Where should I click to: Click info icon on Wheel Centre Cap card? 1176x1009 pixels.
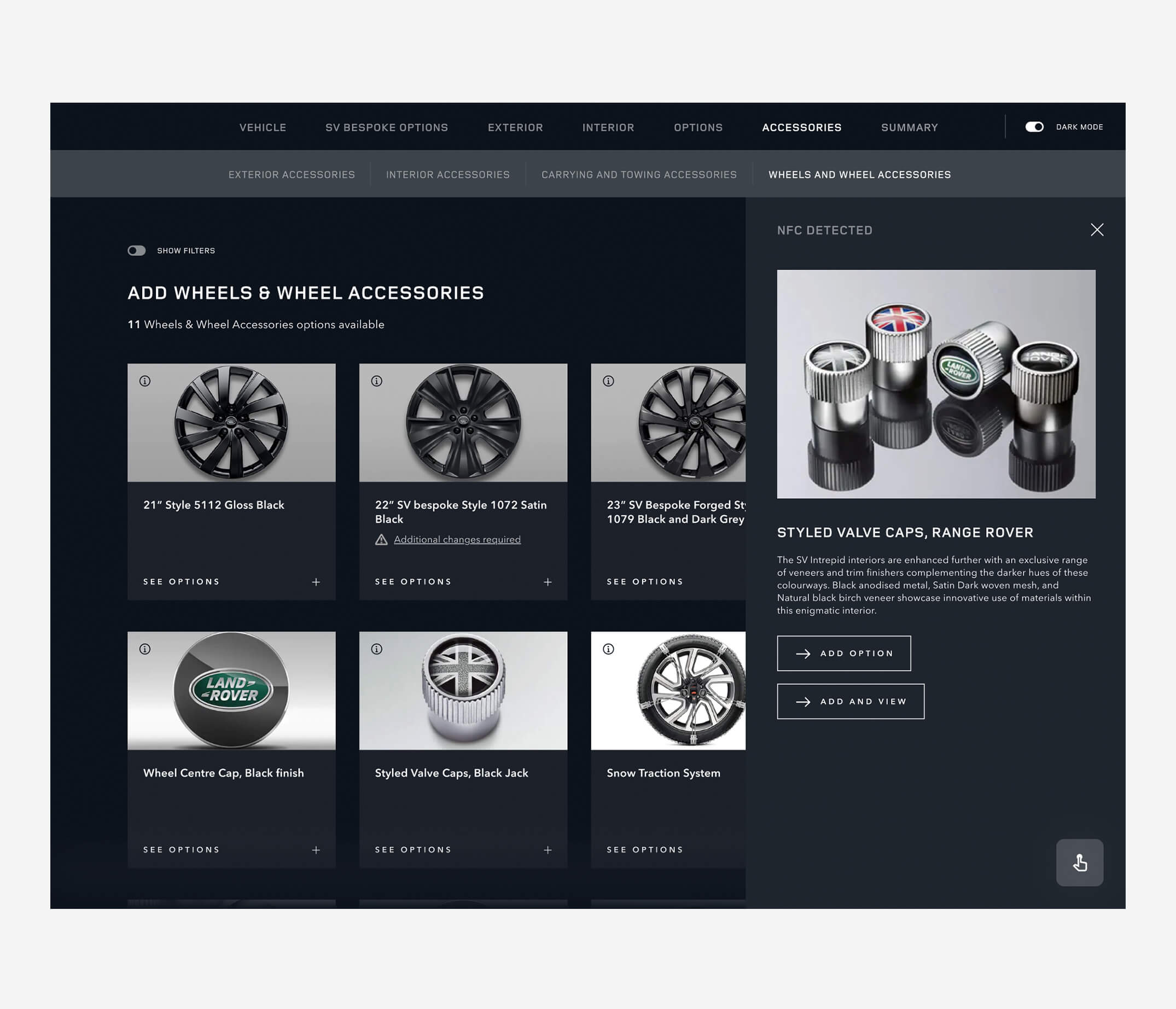[x=145, y=649]
